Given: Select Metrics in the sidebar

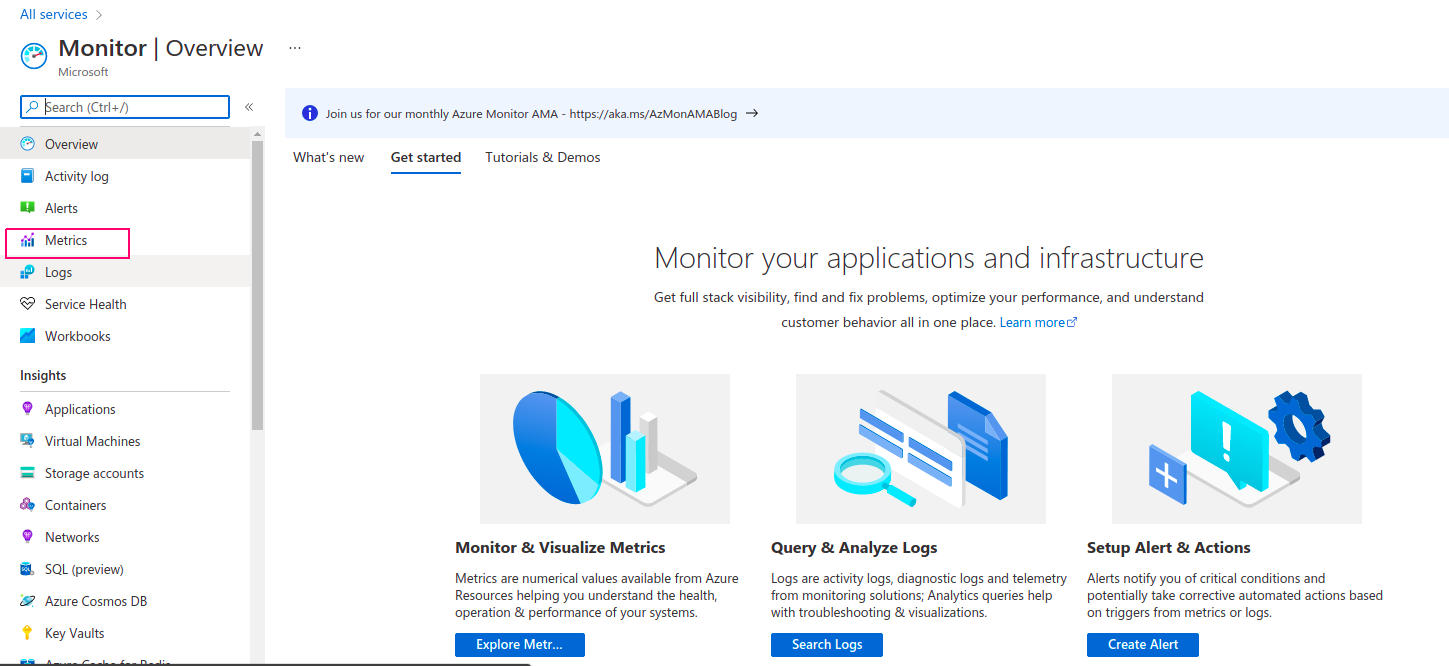Looking at the screenshot, I should tap(125, 240).
